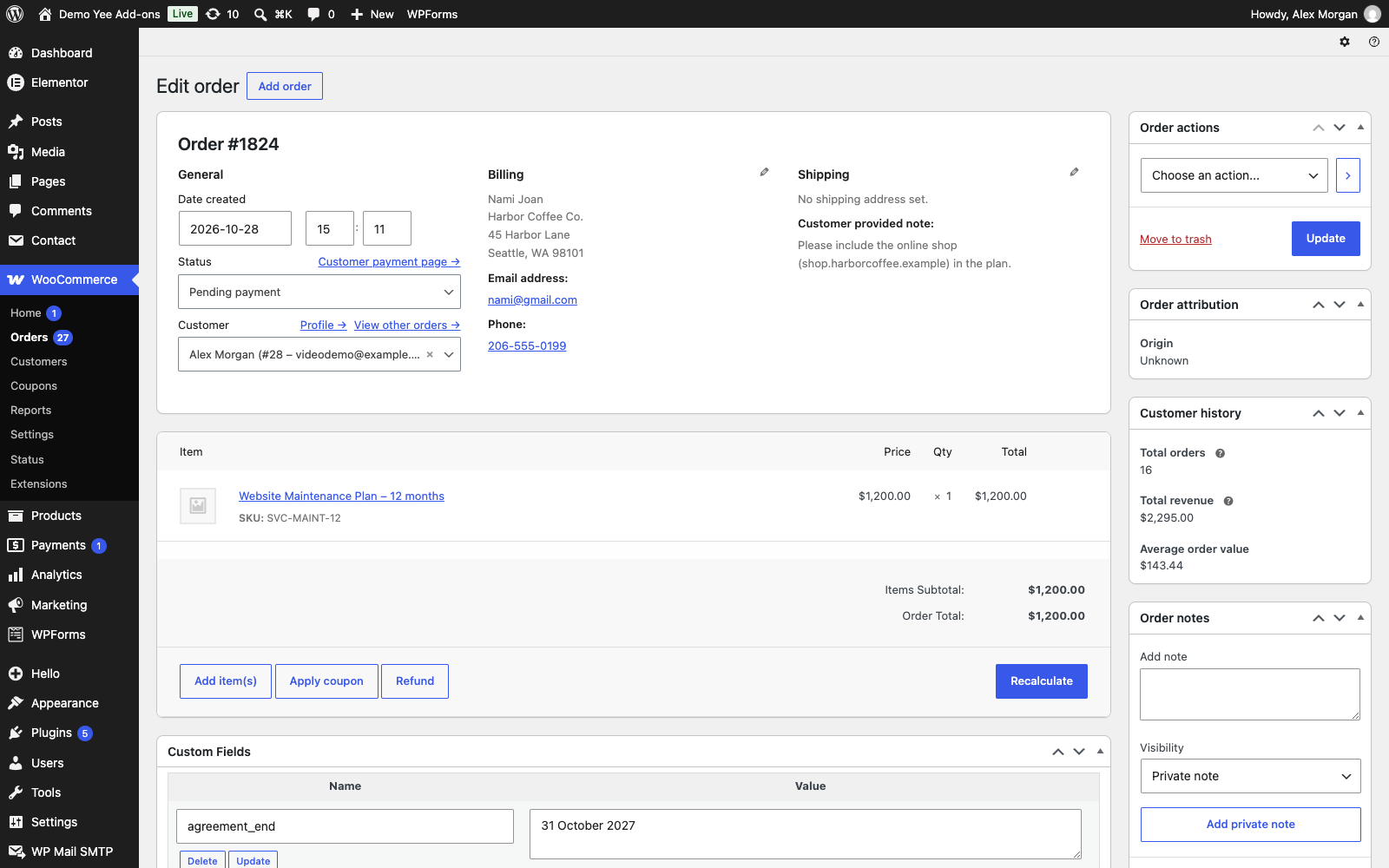This screenshot has height=868, width=1389.
Task: Collapse the Order actions panel
Action: click(1360, 128)
